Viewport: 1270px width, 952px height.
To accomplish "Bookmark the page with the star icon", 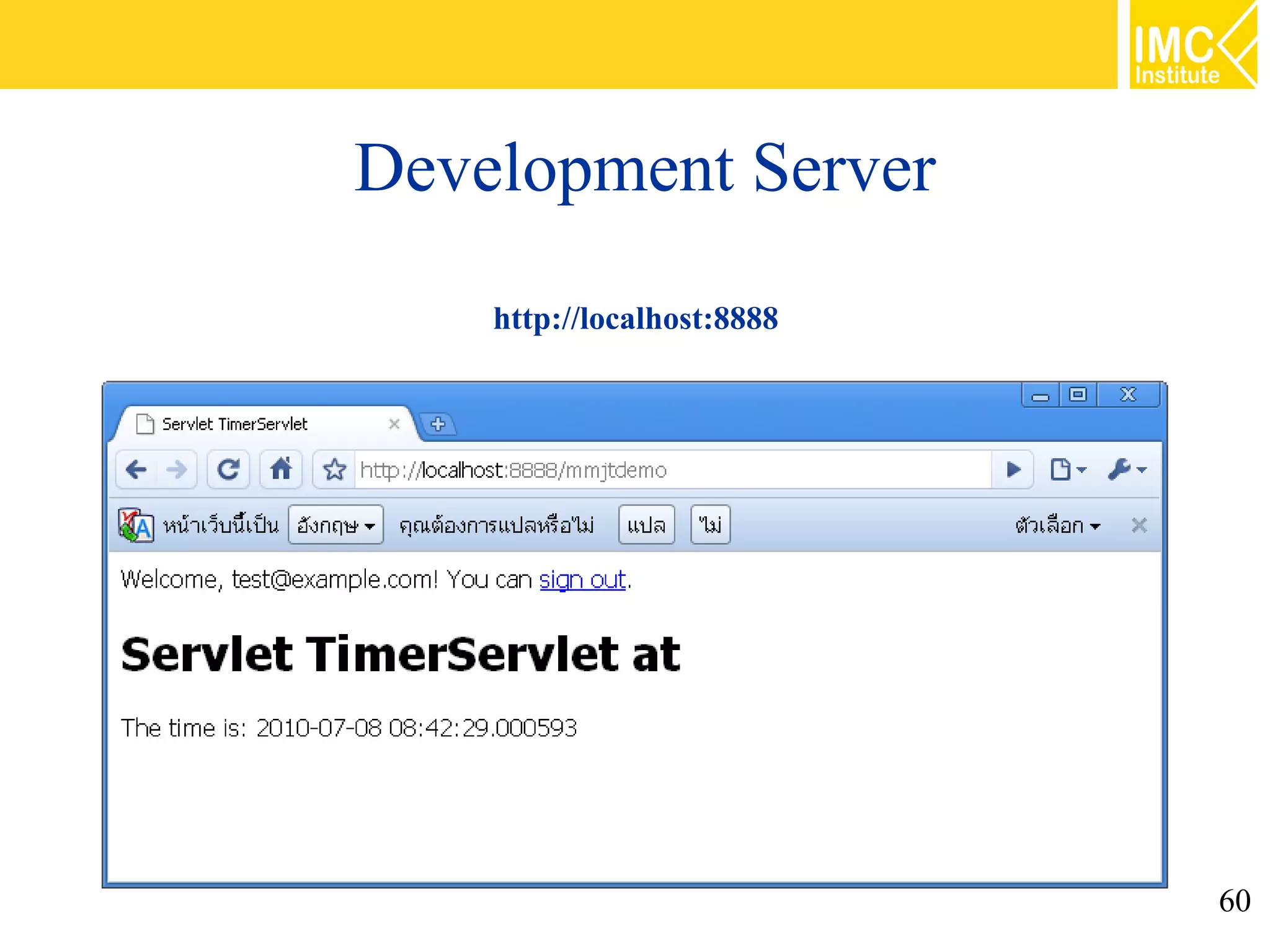I will [x=335, y=470].
